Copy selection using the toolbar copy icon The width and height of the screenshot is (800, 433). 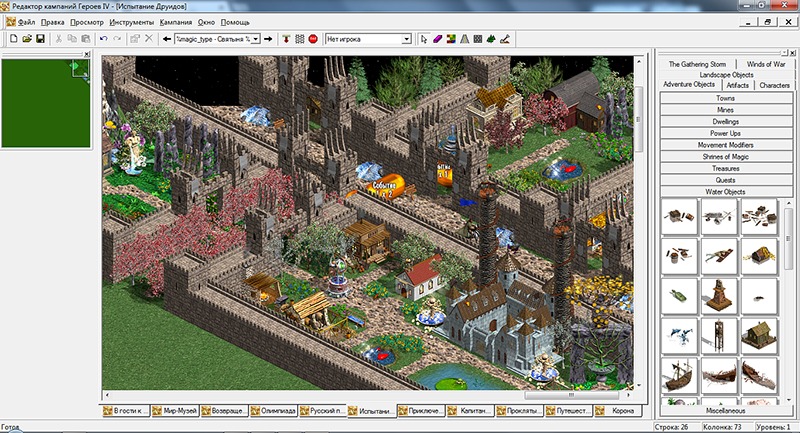(72, 39)
